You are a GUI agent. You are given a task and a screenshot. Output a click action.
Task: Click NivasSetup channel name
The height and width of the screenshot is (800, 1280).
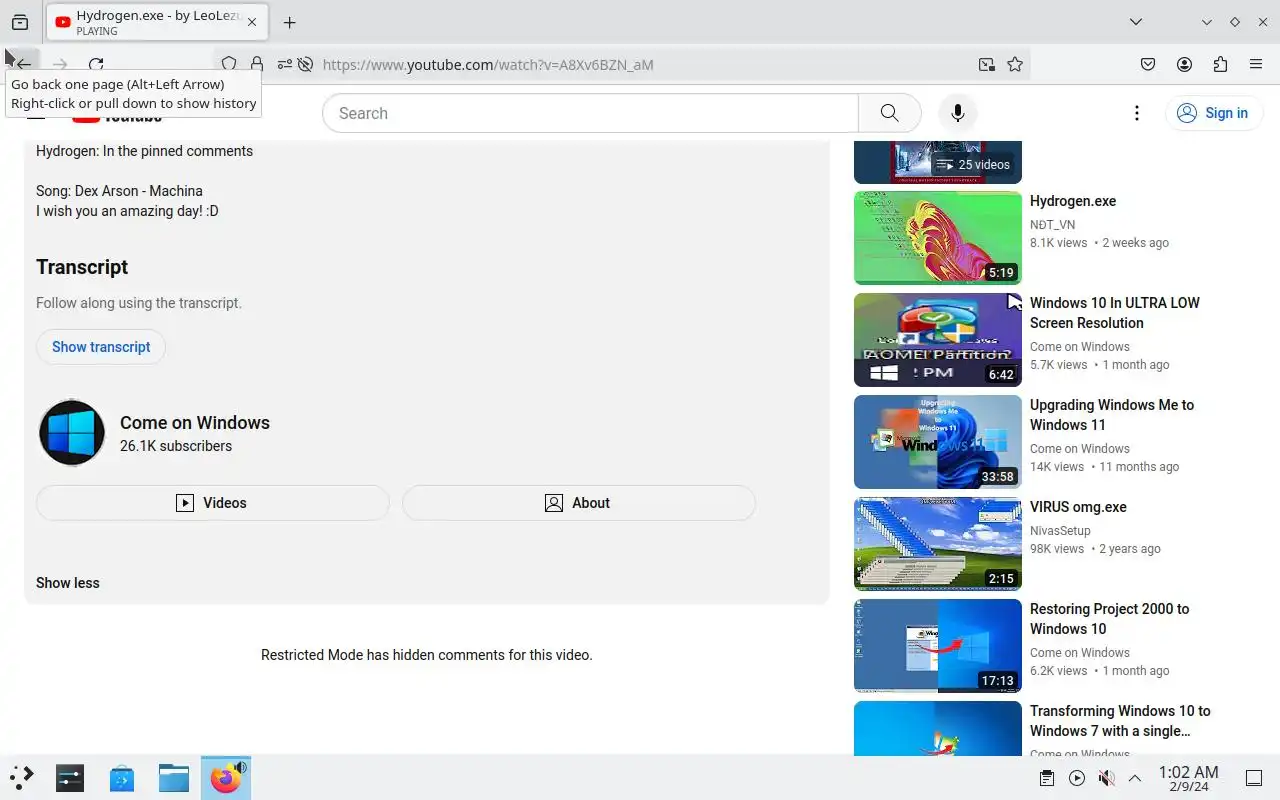click(1060, 531)
